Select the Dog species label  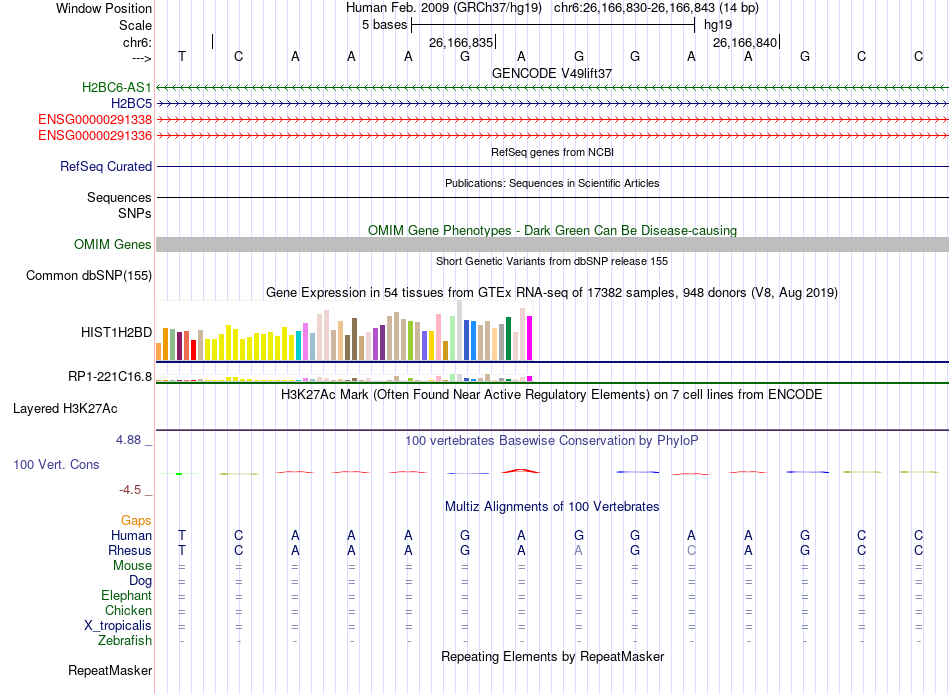(140, 581)
